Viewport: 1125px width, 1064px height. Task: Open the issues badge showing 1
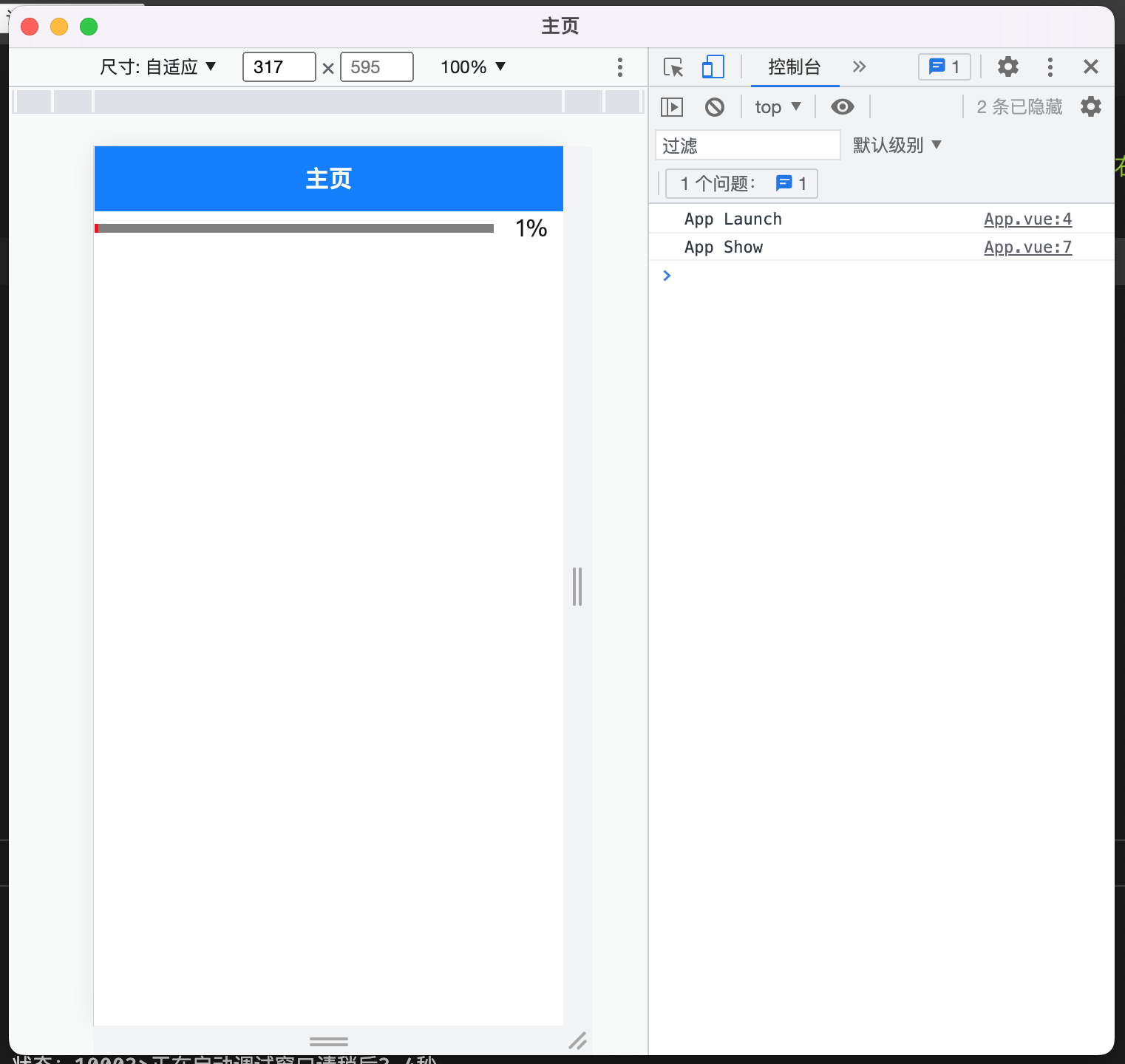pyautogui.click(x=944, y=67)
